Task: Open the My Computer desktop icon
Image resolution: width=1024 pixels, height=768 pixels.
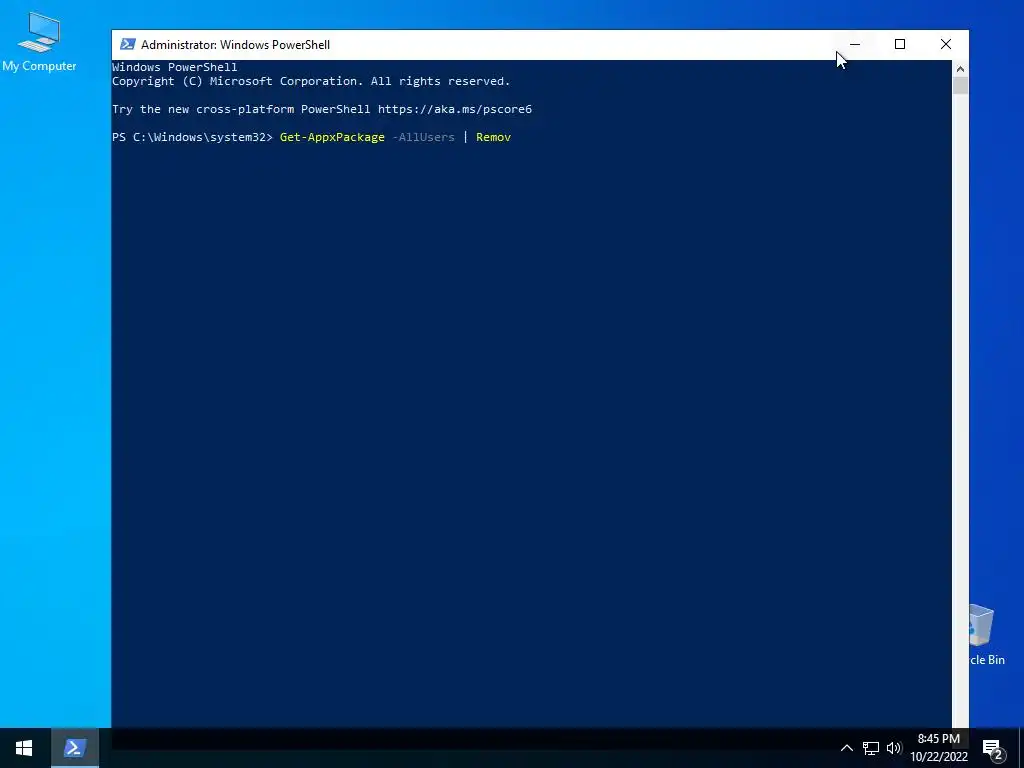Action: pyautogui.click(x=39, y=42)
